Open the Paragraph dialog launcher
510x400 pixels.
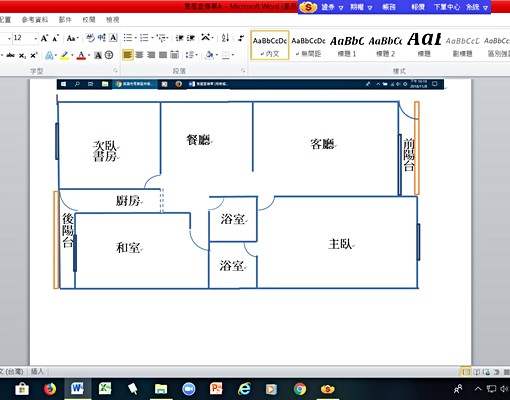pos(243,71)
